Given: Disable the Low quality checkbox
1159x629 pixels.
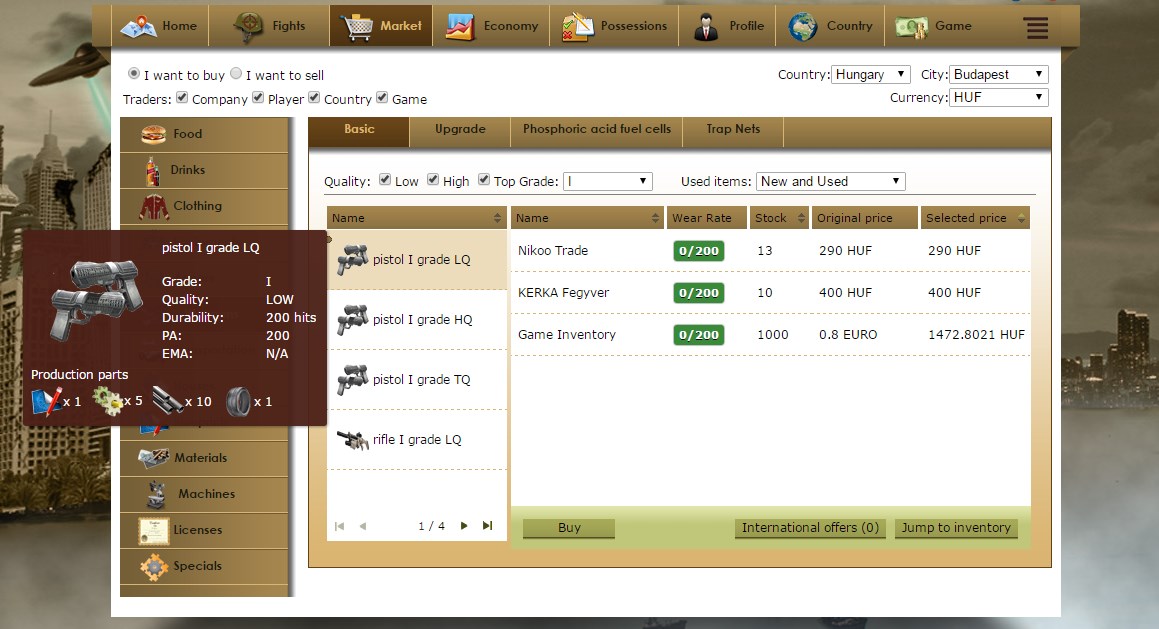Looking at the screenshot, I should pos(386,180).
